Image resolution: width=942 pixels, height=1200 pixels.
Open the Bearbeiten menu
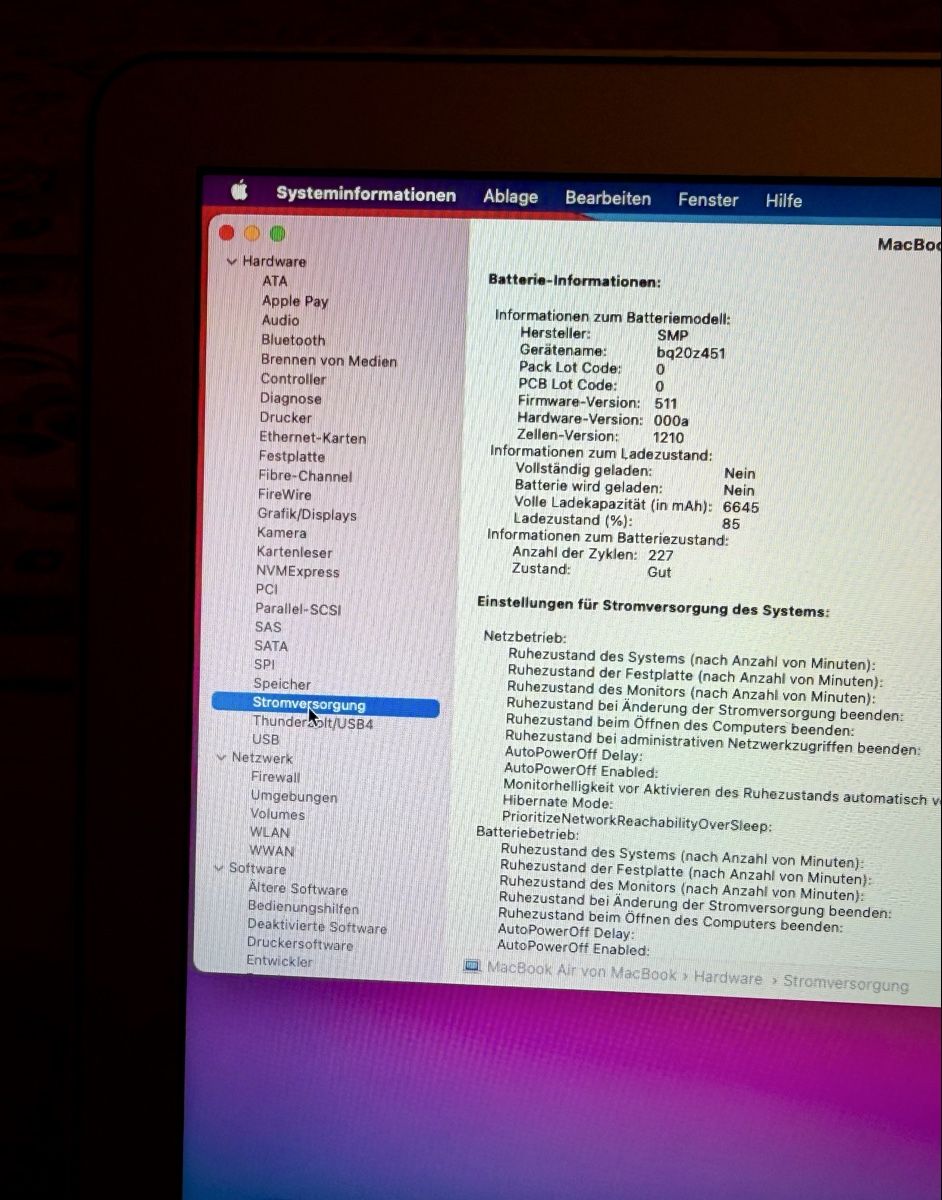[x=608, y=198]
